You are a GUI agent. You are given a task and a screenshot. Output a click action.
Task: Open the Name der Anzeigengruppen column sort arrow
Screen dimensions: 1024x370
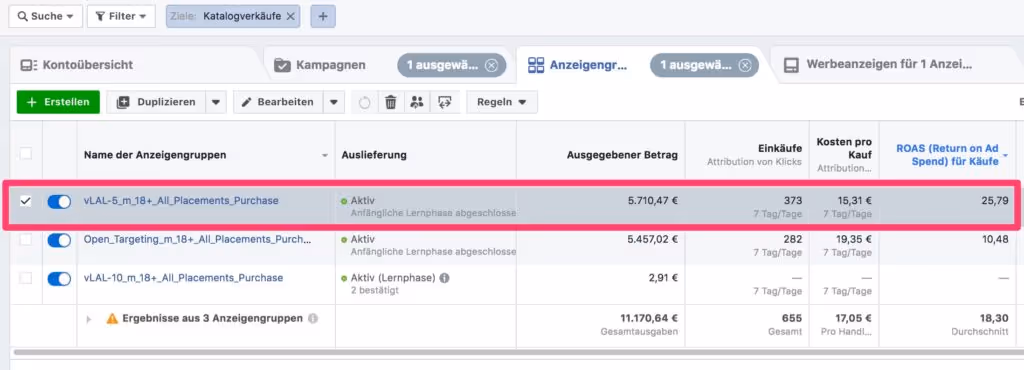tap(325, 155)
